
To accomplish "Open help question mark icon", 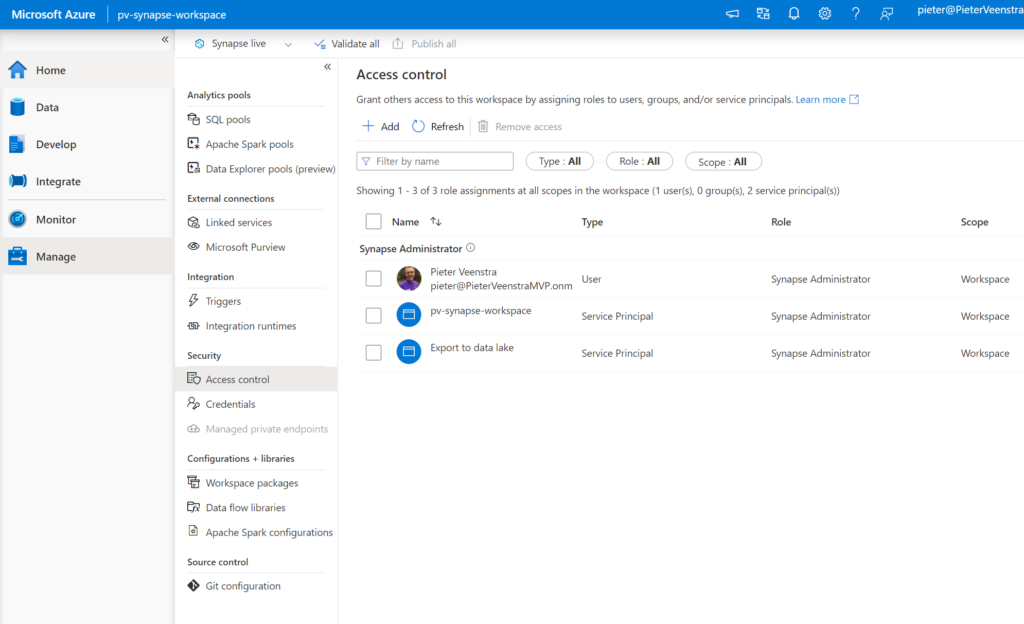I will coord(856,14).
